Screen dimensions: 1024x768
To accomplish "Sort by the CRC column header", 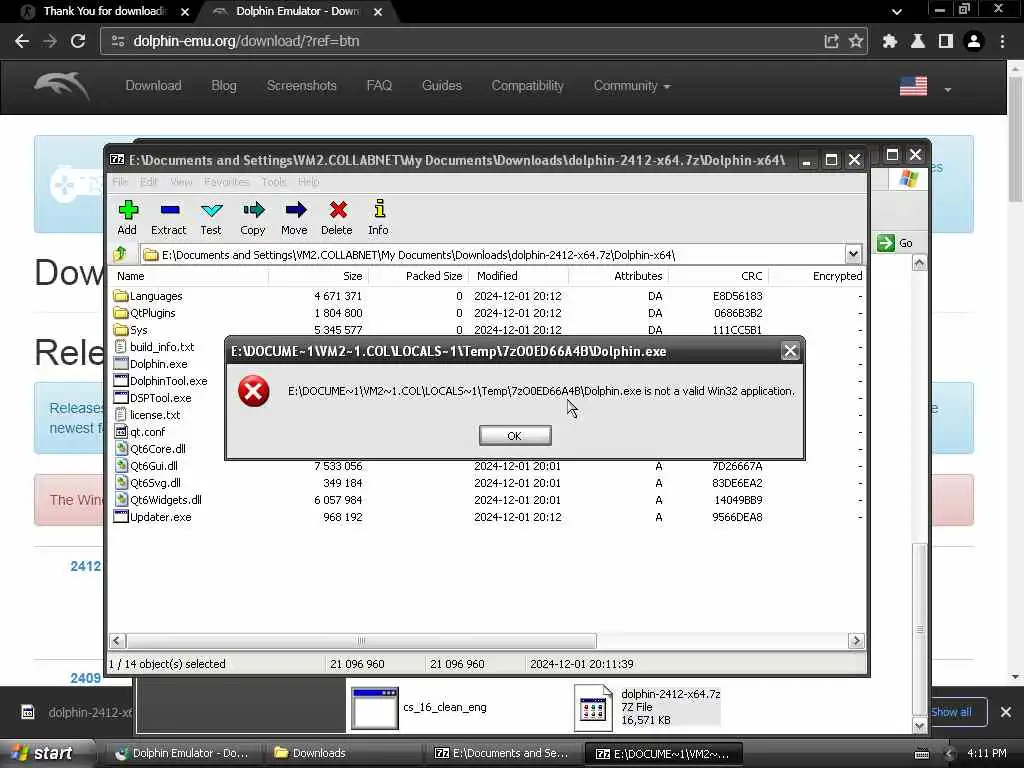I will coord(718,276).
